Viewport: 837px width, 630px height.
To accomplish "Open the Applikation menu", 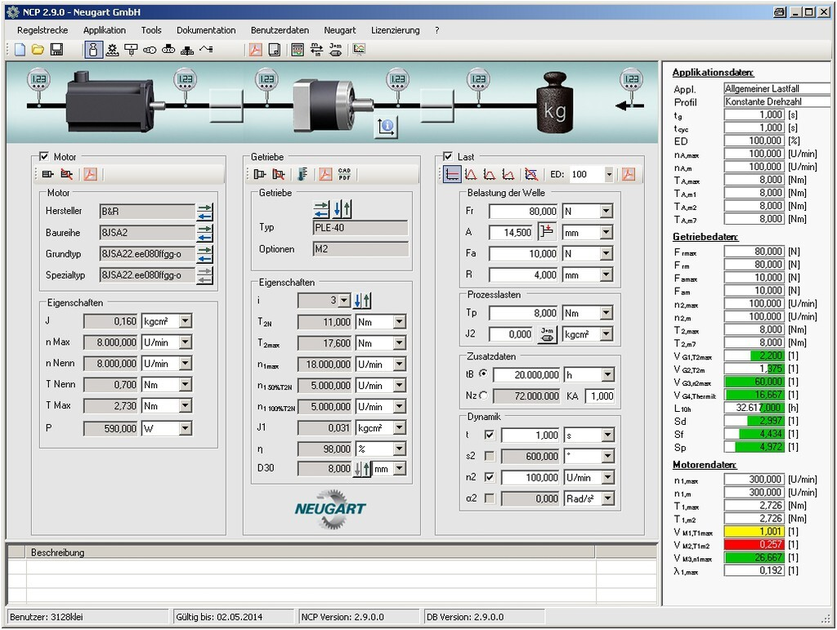I will [x=105, y=30].
